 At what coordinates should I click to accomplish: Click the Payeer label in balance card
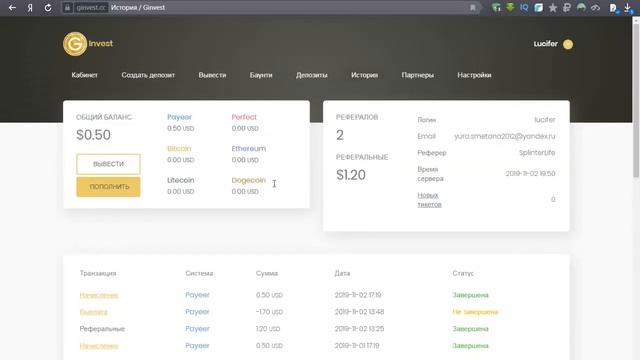tap(179, 117)
